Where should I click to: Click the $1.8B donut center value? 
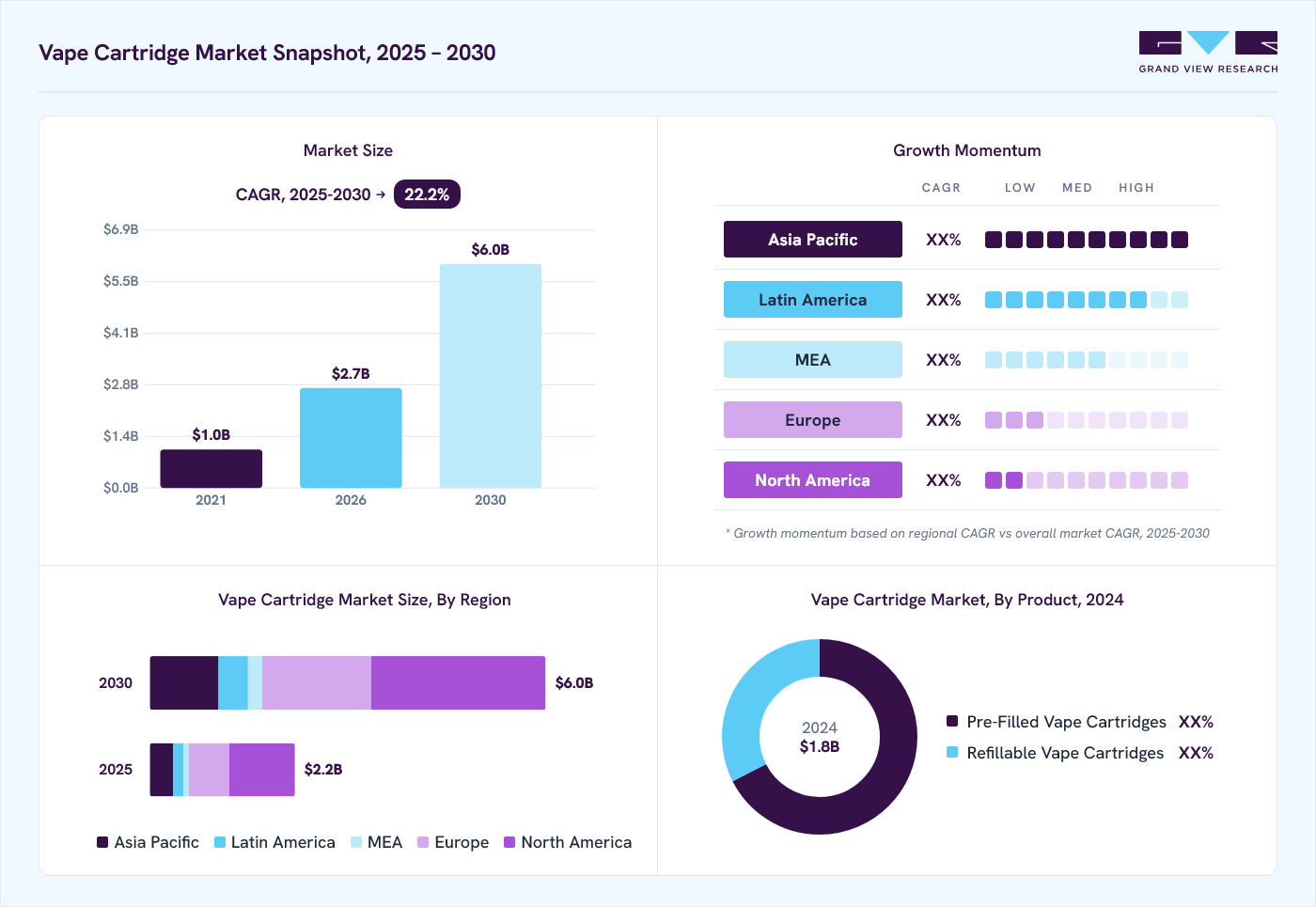tap(820, 746)
